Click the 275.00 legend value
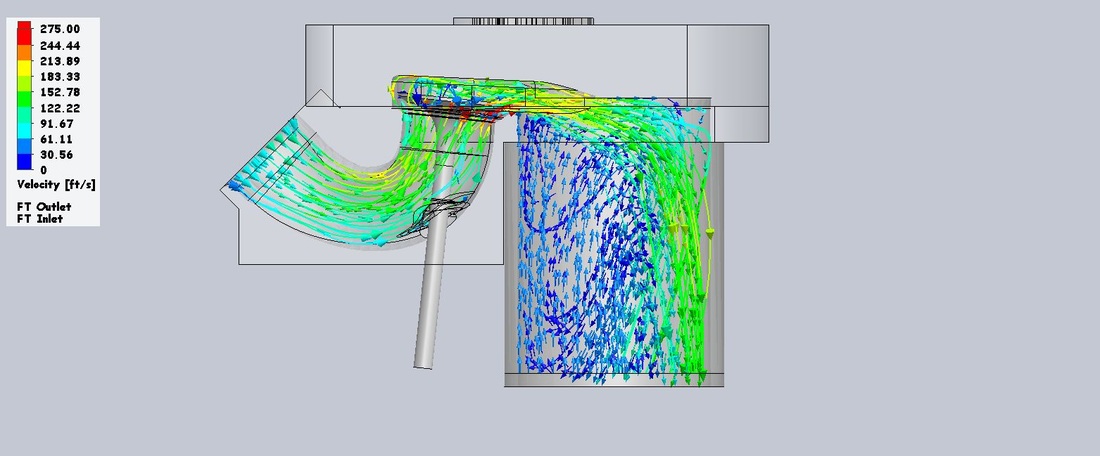The width and height of the screenshot is (1100, 456). (60, 29)
